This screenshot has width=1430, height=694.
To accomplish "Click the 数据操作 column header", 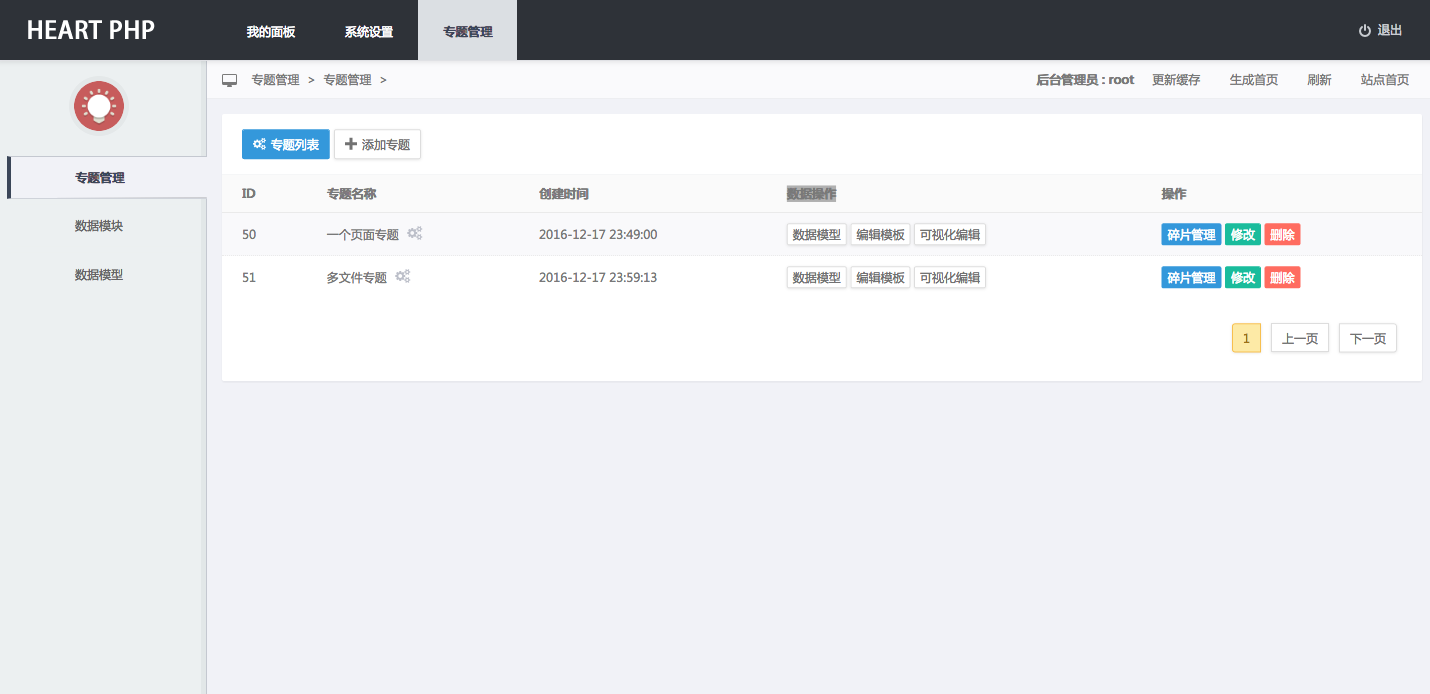I will [x=811, y=194].
